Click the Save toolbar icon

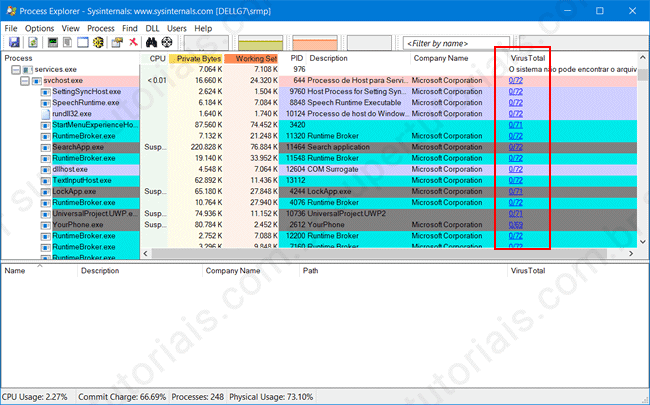coord(13,43)
